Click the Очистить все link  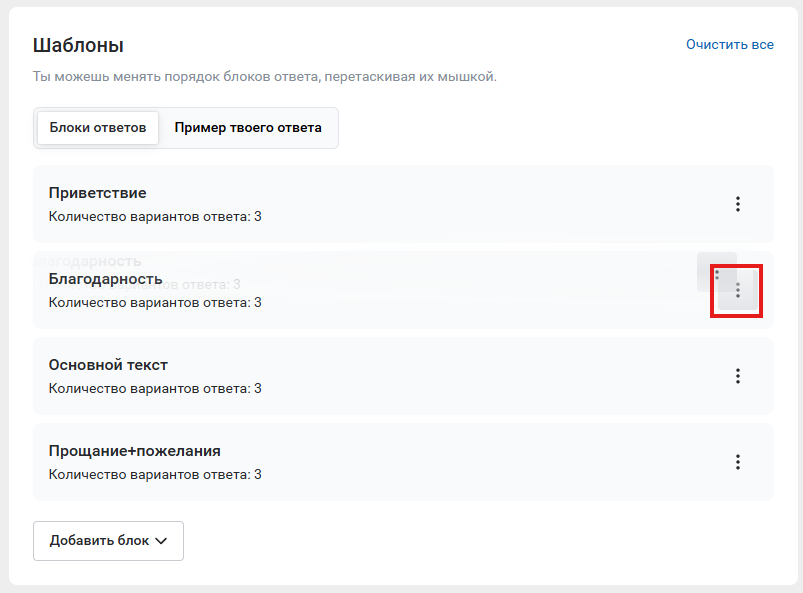tap(729, 45)
